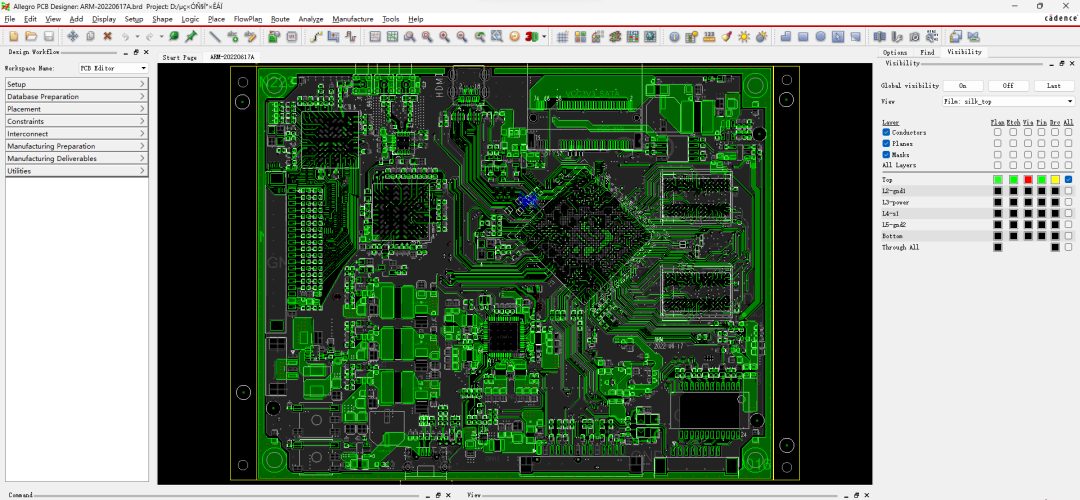This screenshot has width=1080, height=500.
Task: Click the Top layer red Via swatch
Action: (1028, 179)
